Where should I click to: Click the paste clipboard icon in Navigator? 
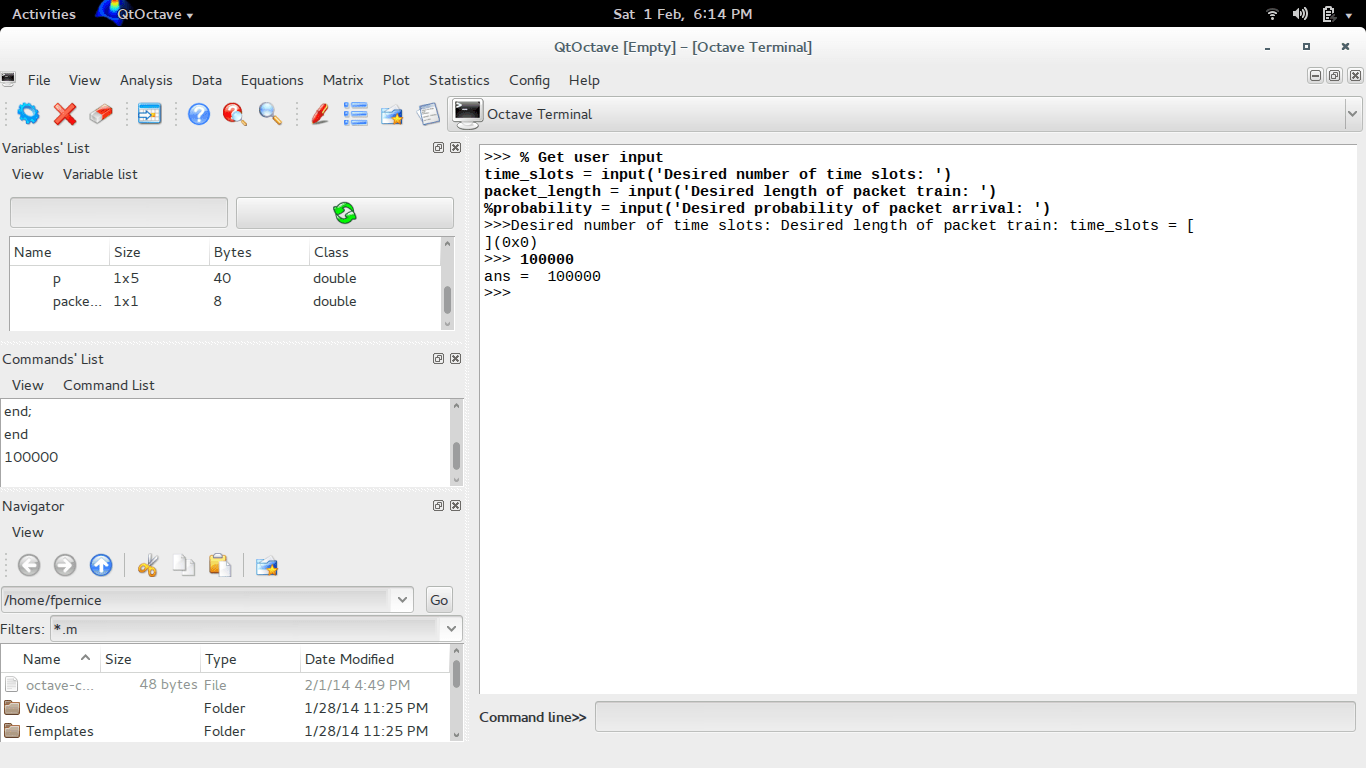point(220,565)
